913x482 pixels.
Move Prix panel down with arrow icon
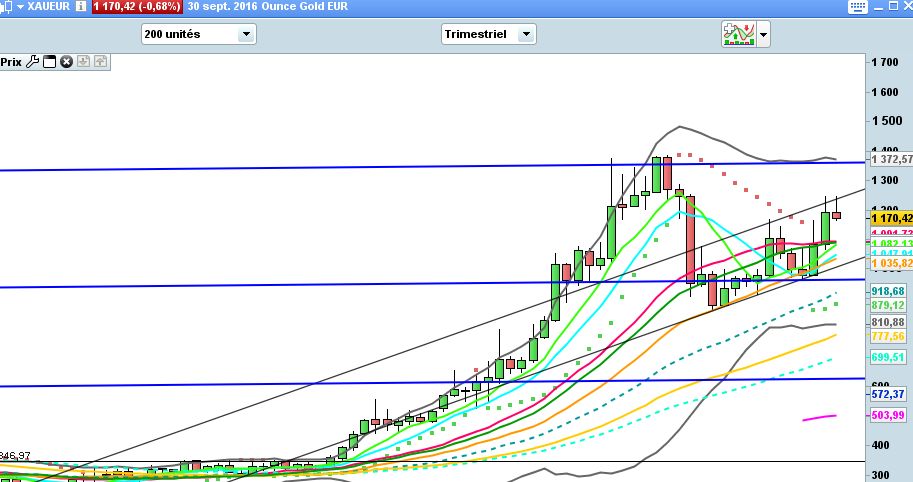(x=83, y=61)
